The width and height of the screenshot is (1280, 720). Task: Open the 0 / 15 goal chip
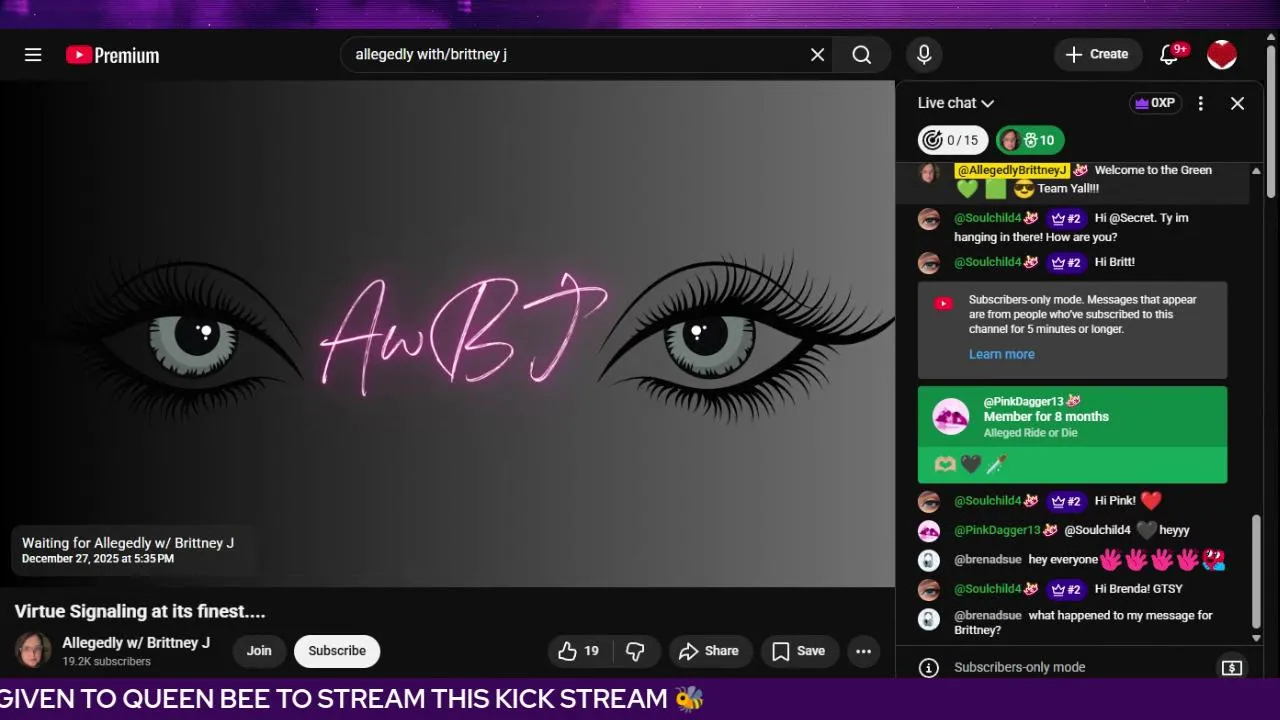[953, 140]
